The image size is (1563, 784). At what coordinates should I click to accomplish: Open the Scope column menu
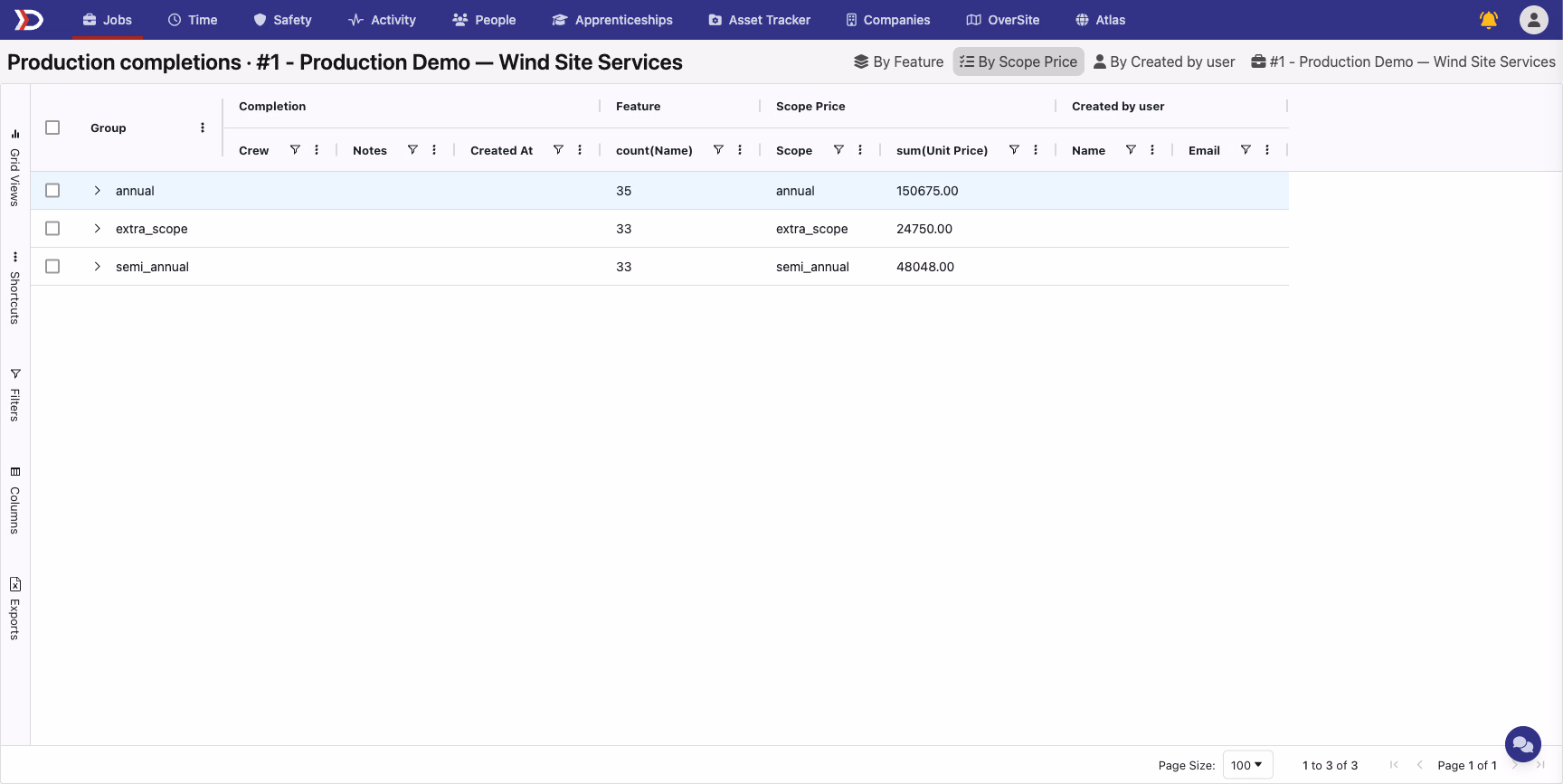pyautogui.click(x=860, y=150)
